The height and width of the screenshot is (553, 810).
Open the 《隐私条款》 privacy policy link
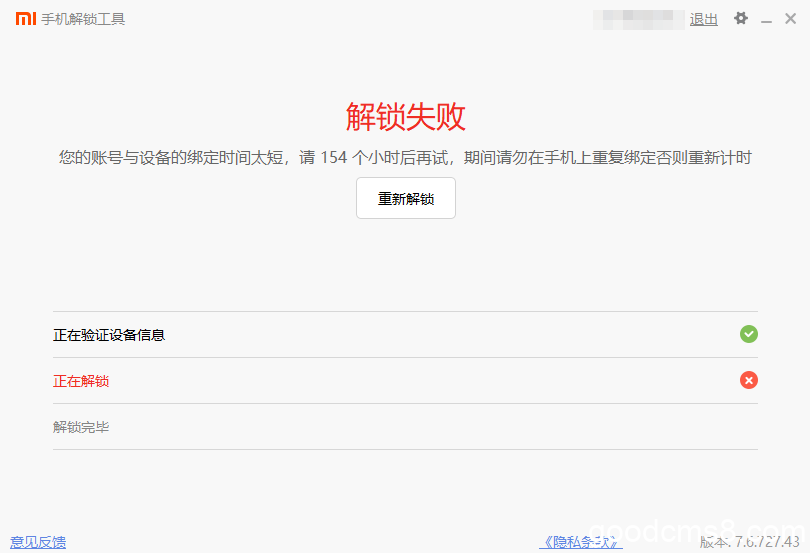point(581,542)
